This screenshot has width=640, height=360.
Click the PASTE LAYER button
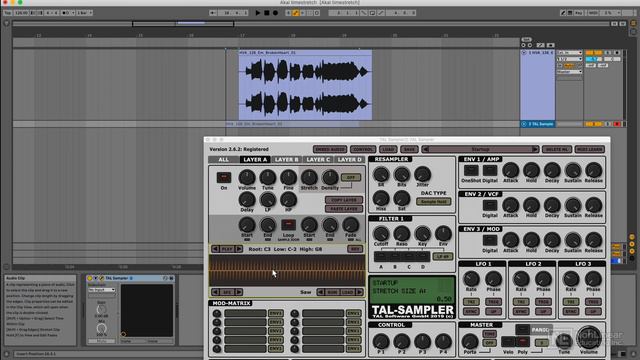click(344, 209)
